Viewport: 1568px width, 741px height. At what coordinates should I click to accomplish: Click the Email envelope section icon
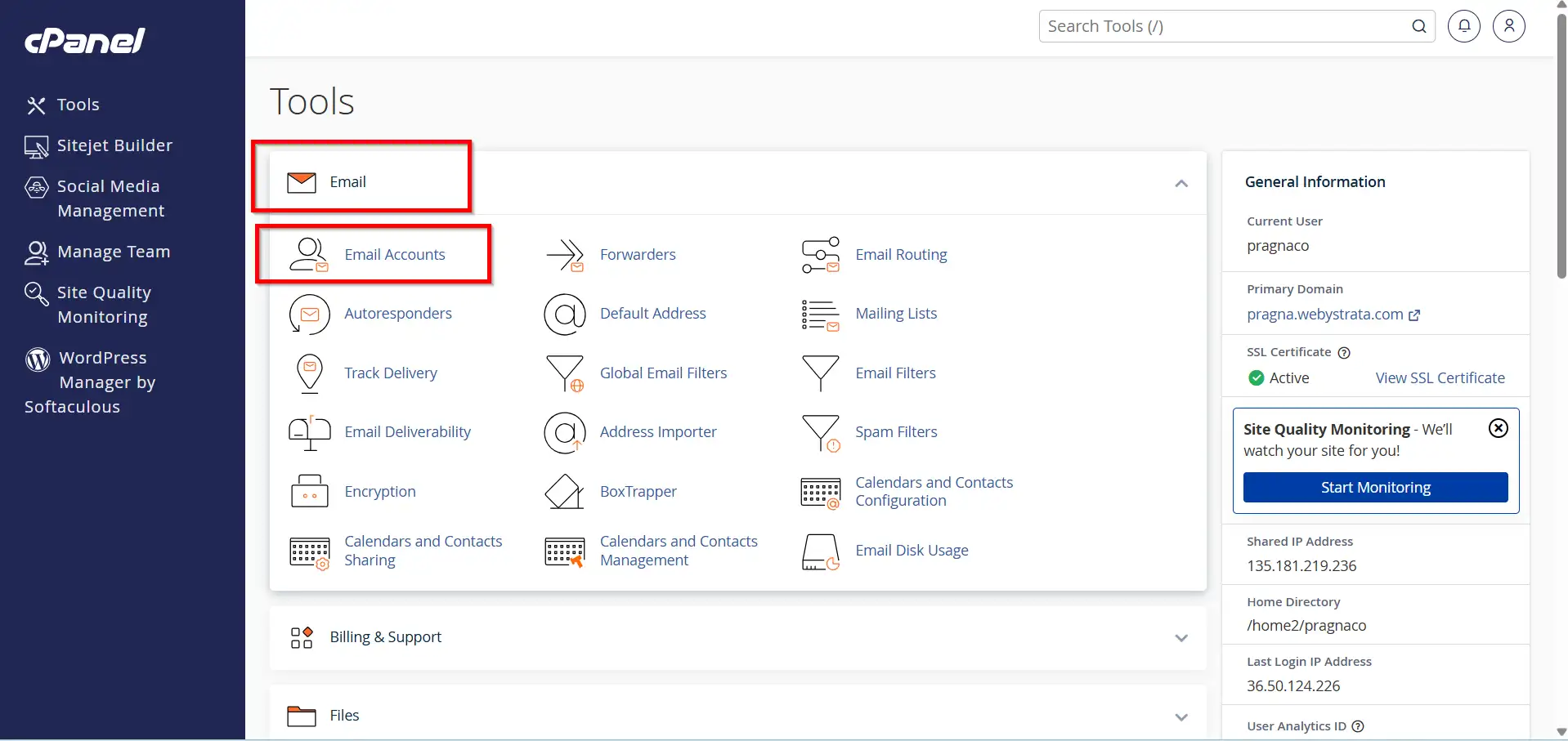[x=302, y=182]
